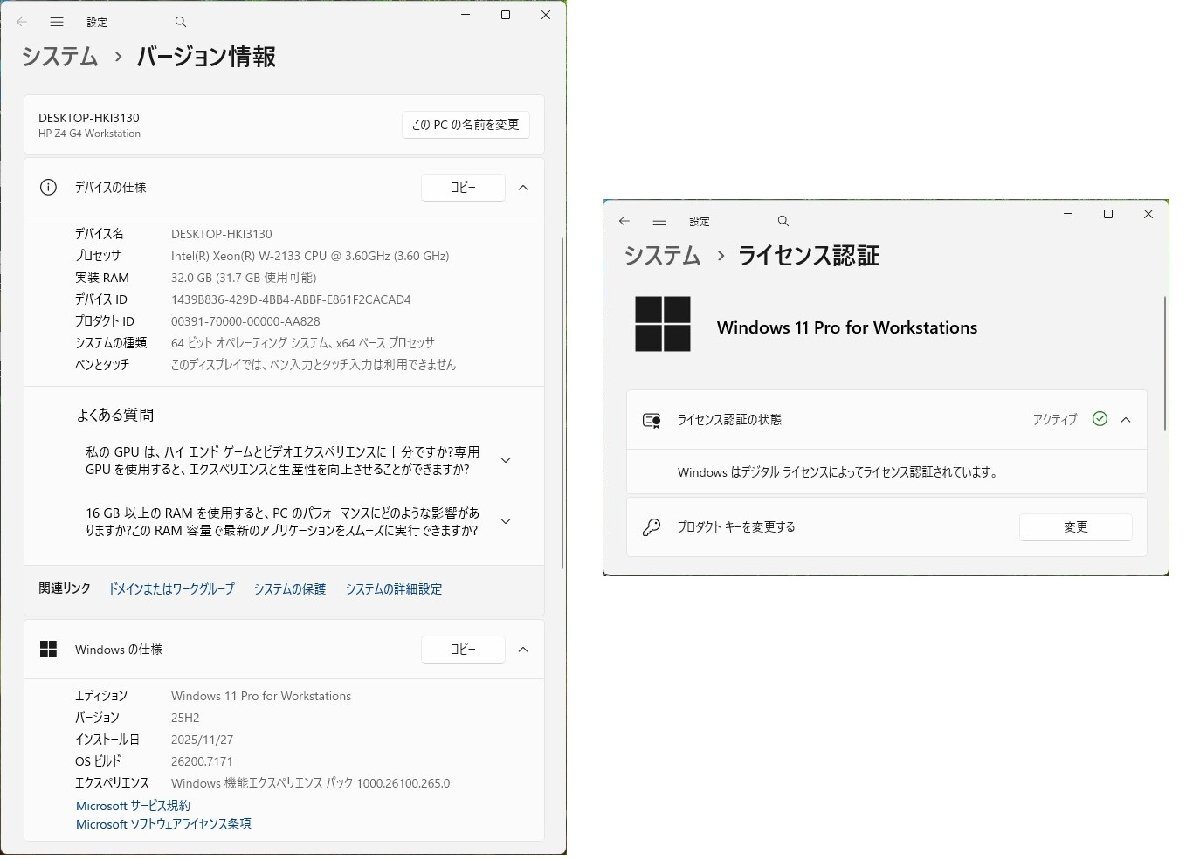Screen dimensions: 1200x860
Task: Click プロダクト ID value 00391-70000-00000-AA828
Action: click(x=246, y=321)
